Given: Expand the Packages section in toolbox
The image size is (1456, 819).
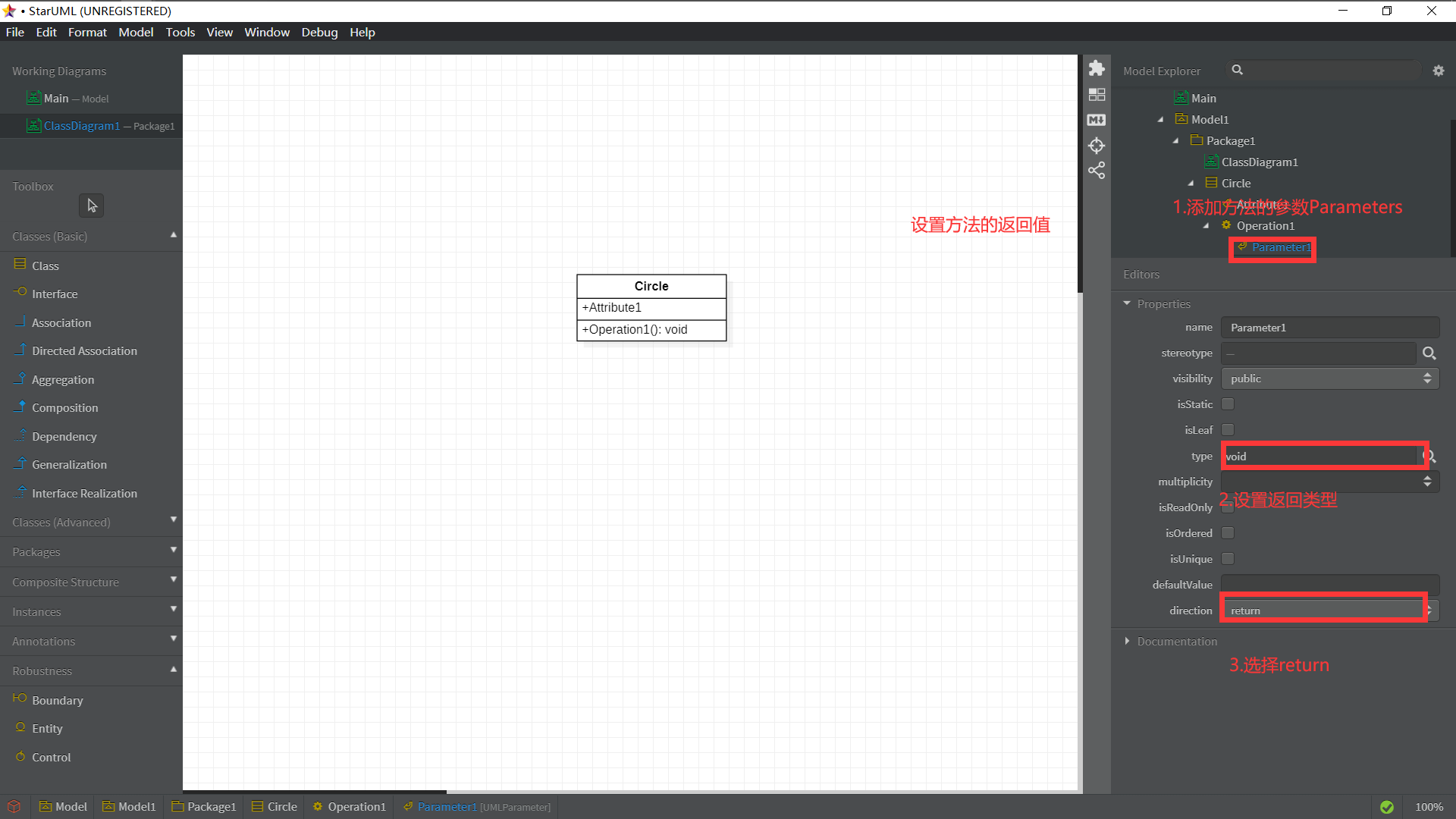Looking at the screenshot, I should [91, 552].
